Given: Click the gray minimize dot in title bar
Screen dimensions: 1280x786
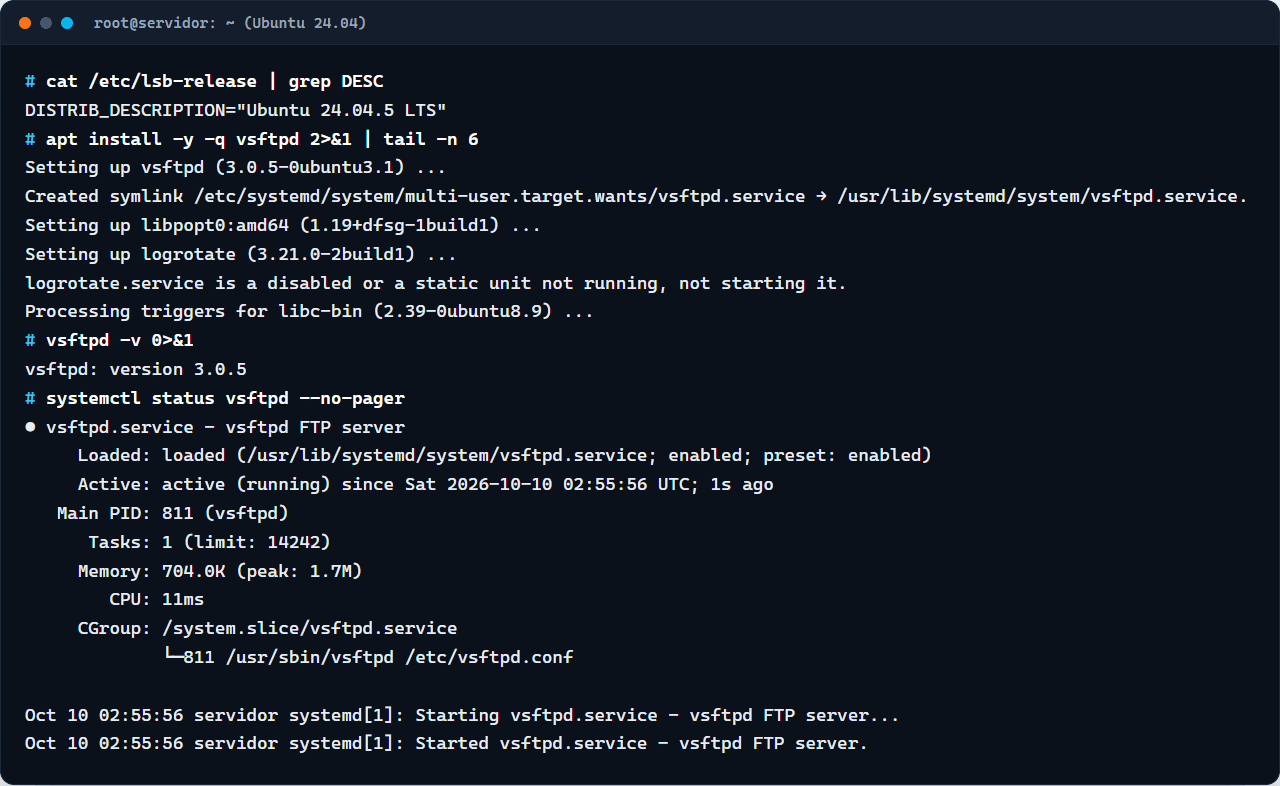Looking at the screenshot, I should (x=46, y=23).
